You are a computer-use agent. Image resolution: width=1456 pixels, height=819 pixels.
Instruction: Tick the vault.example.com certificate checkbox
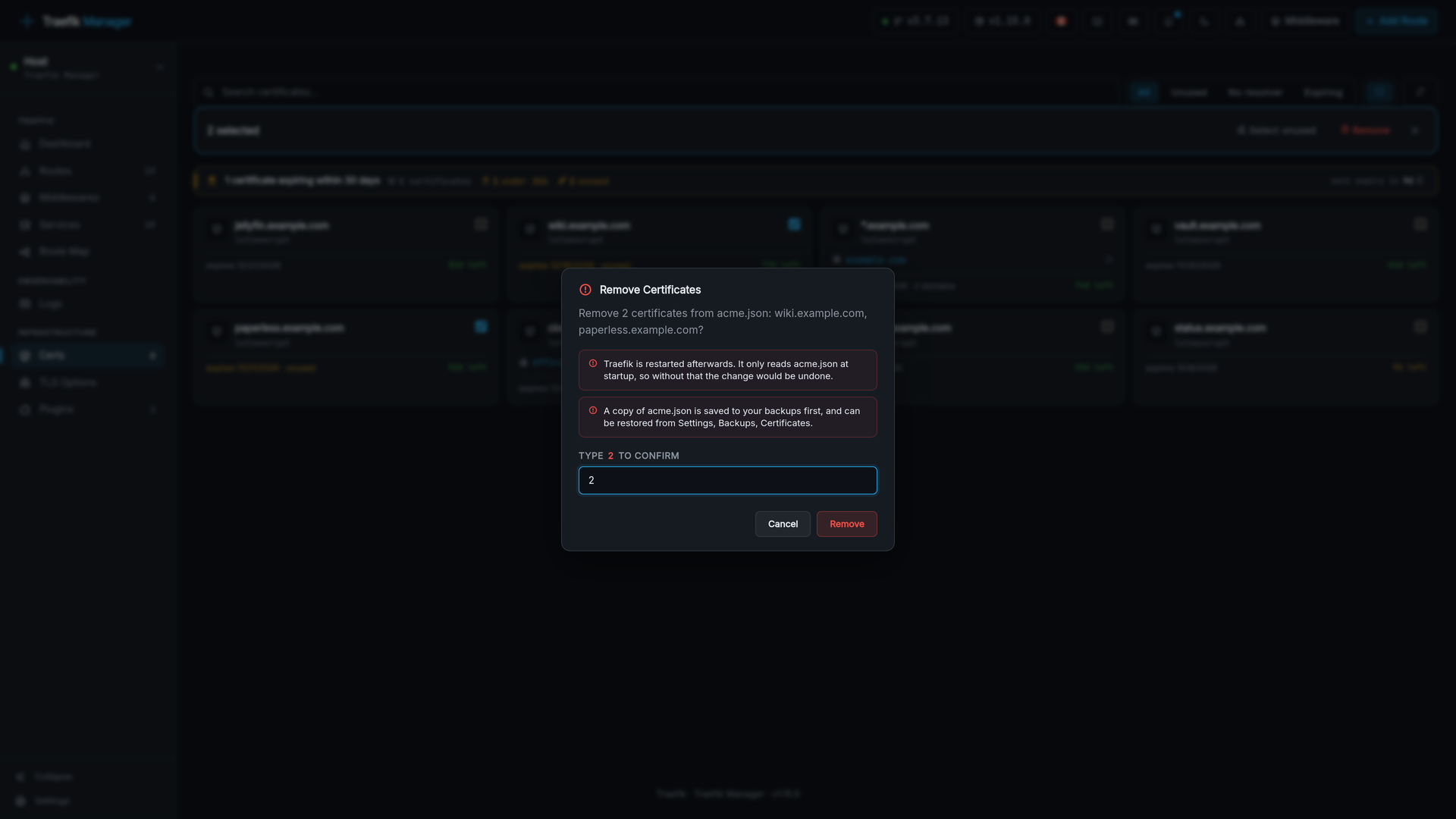click(x=1420, y=224)
